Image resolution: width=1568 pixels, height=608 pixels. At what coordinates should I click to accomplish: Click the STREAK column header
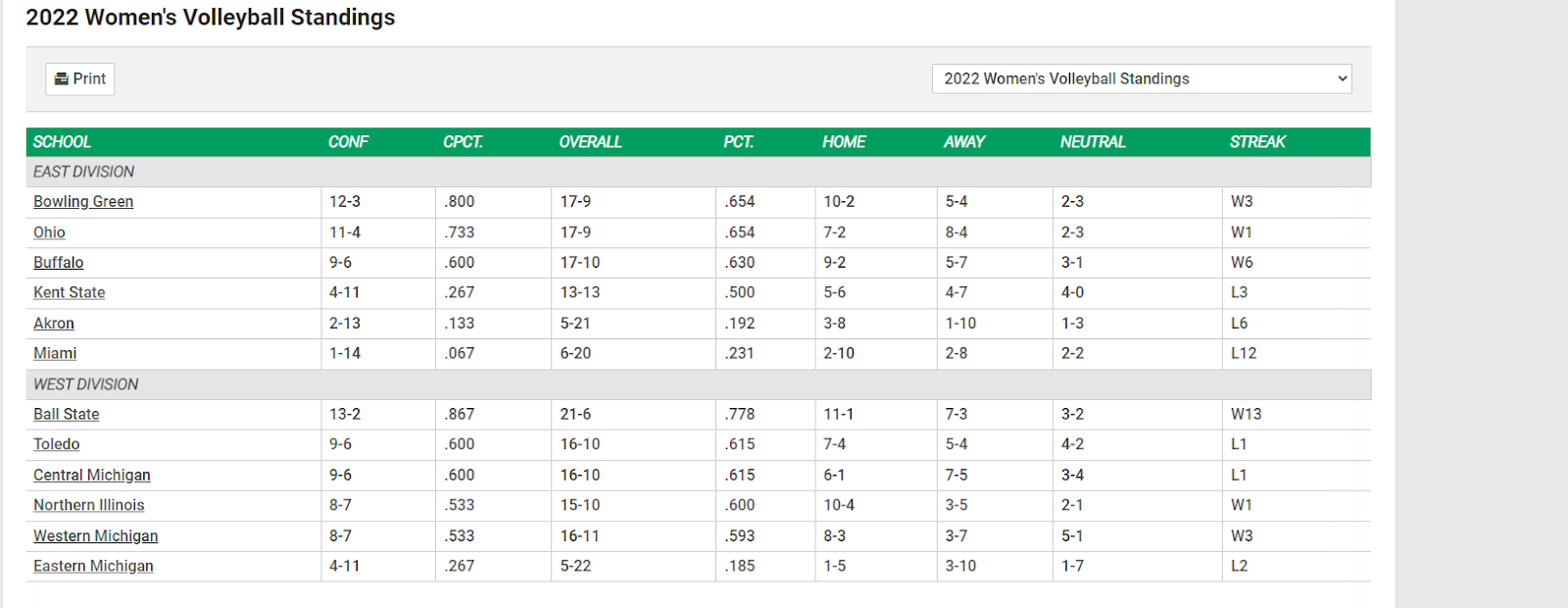(1257, 142)
